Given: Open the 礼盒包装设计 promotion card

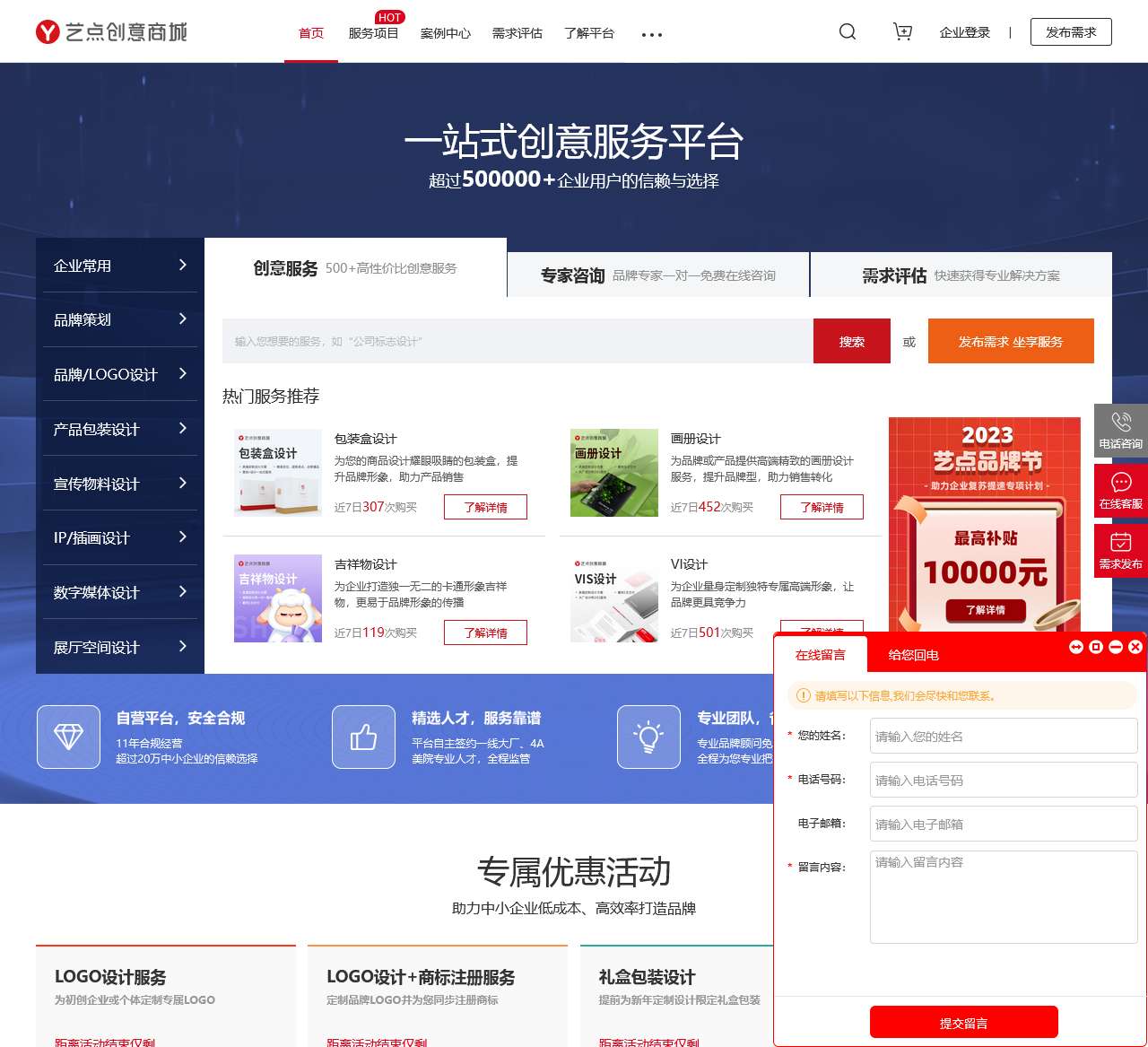Looking at the screenshot, I should [x=678, y=996].
